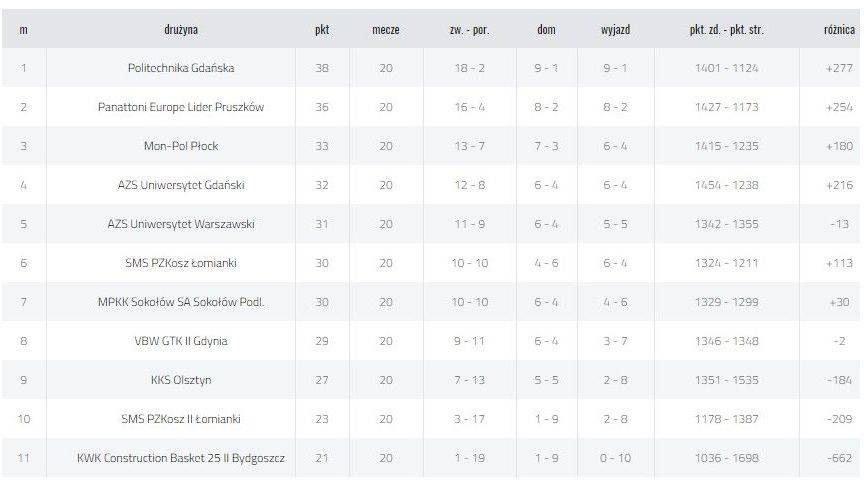The height and width of the screenshot is (482, 864).
Task: Open AZS Uniwersytet Gdański team
Action: (181, 185)
